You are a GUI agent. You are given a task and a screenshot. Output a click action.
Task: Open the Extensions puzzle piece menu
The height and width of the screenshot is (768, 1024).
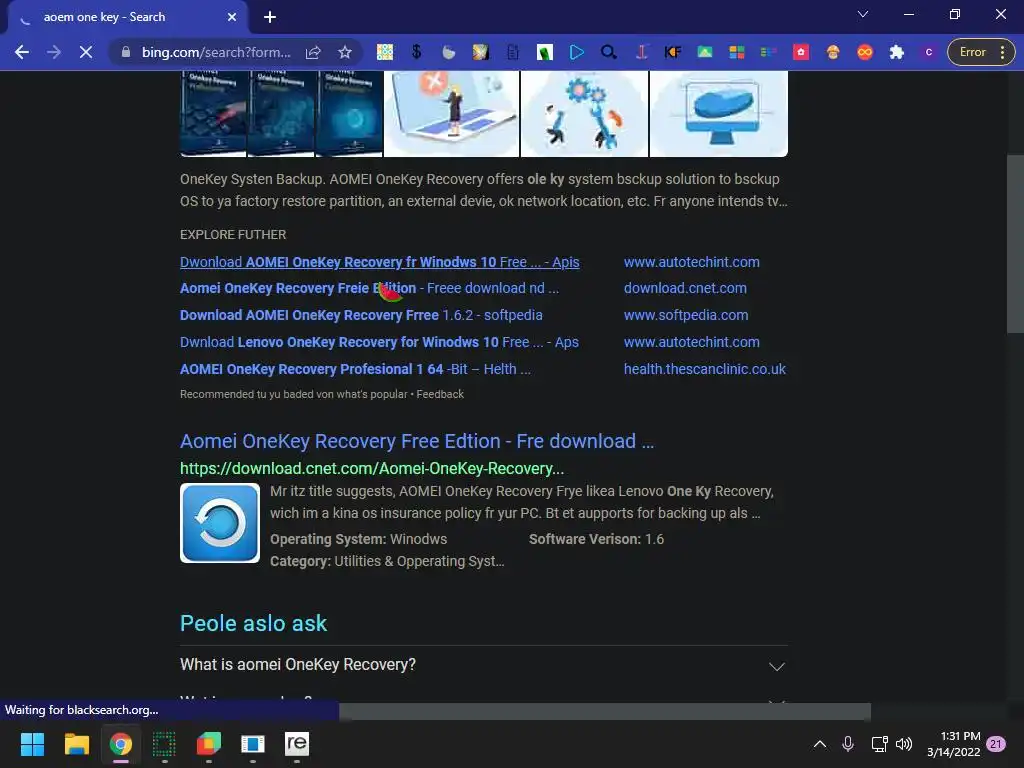coord(897,52)
